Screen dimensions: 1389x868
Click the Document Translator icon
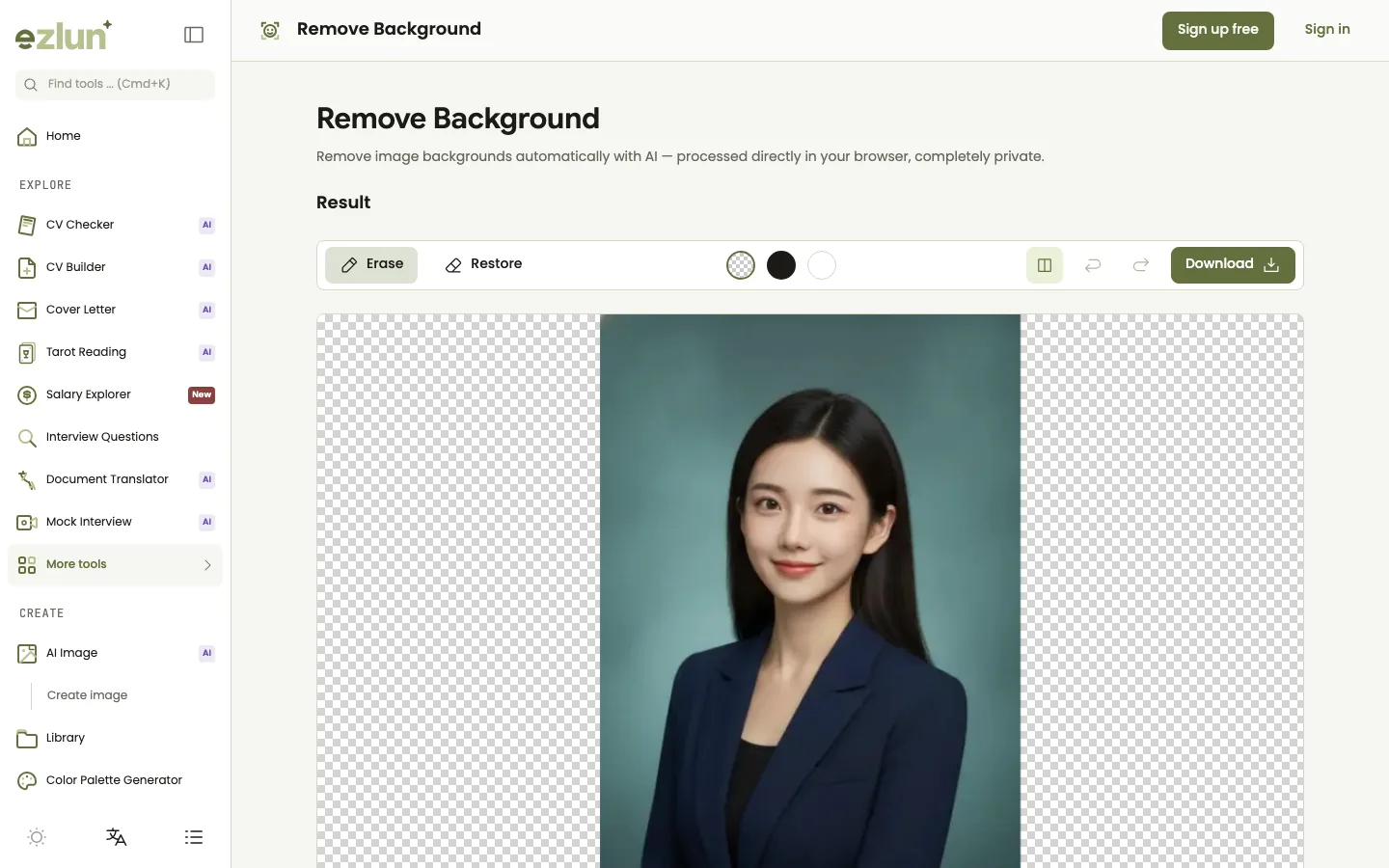(x=27, y=480)
